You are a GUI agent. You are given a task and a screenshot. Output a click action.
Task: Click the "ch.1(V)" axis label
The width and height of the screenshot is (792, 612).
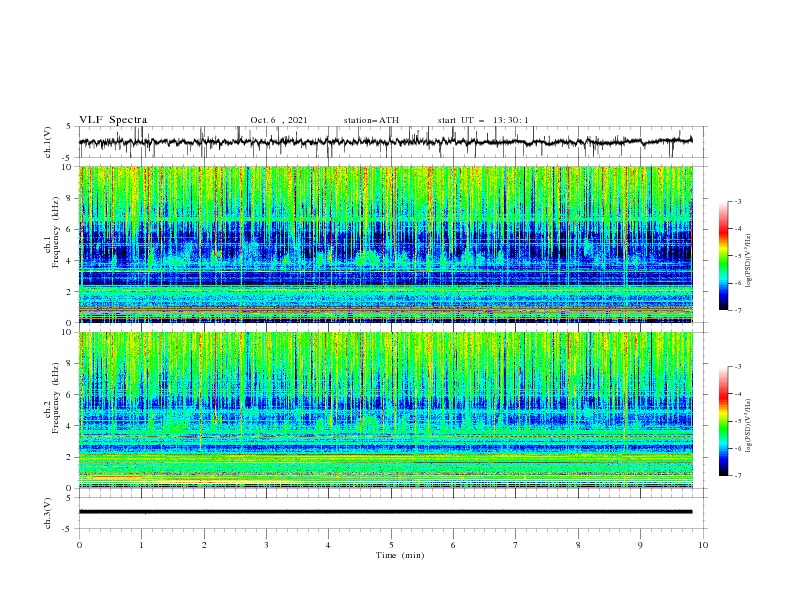pos(48,142)
